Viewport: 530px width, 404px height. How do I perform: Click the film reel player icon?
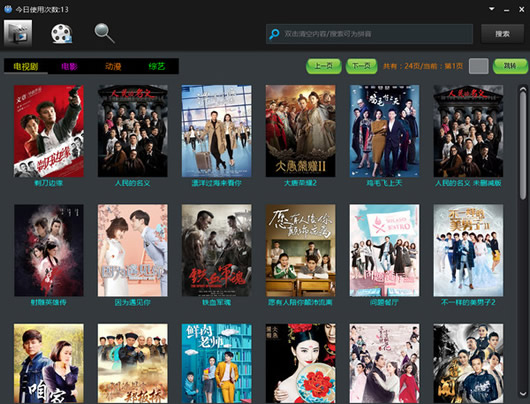click(62, 33)
